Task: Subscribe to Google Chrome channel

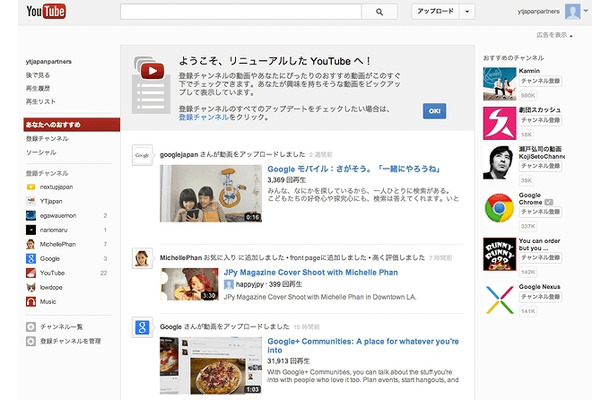Action: [540, 212]
